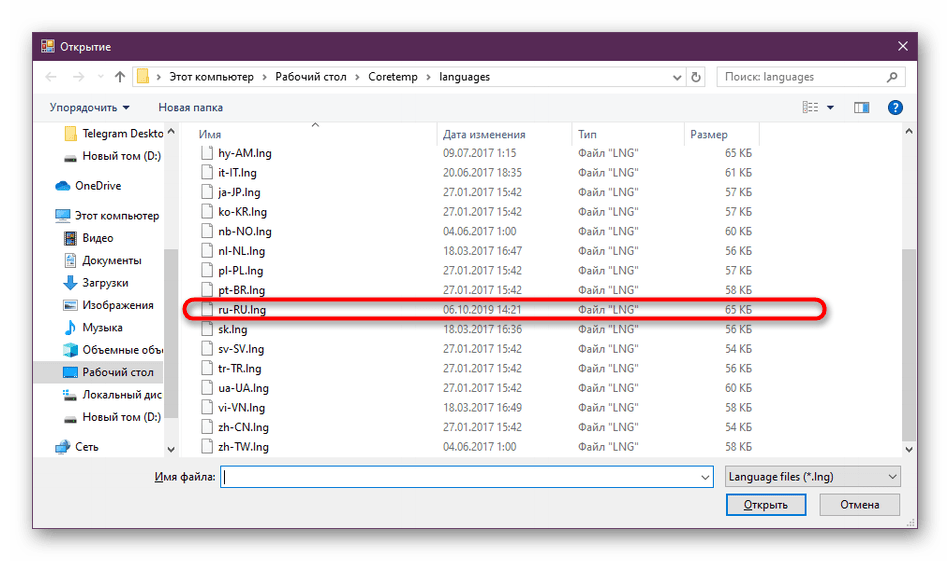Close the Открытие dialog window

[903, 46]
